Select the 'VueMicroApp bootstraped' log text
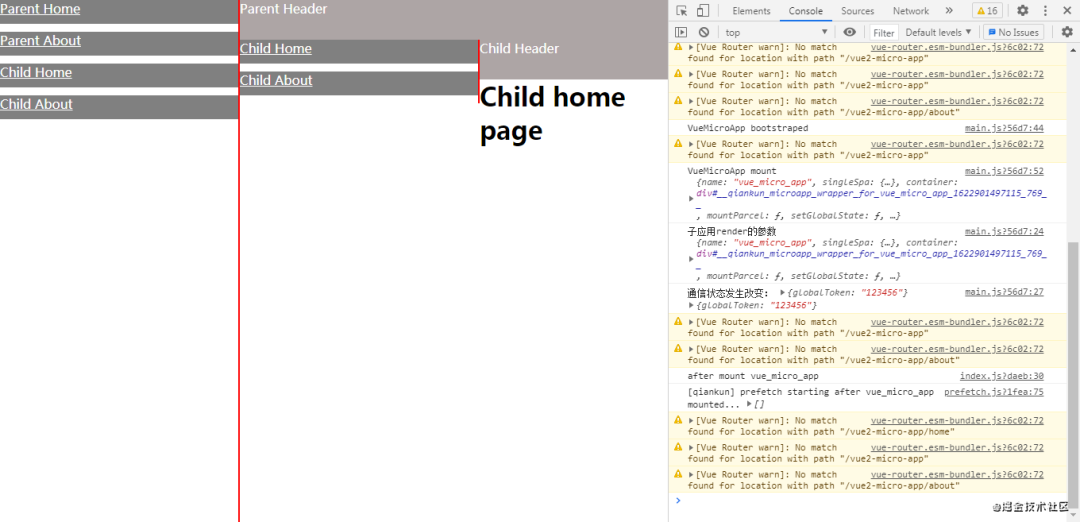The image size is (1080, 522). [x=748, y=128]
